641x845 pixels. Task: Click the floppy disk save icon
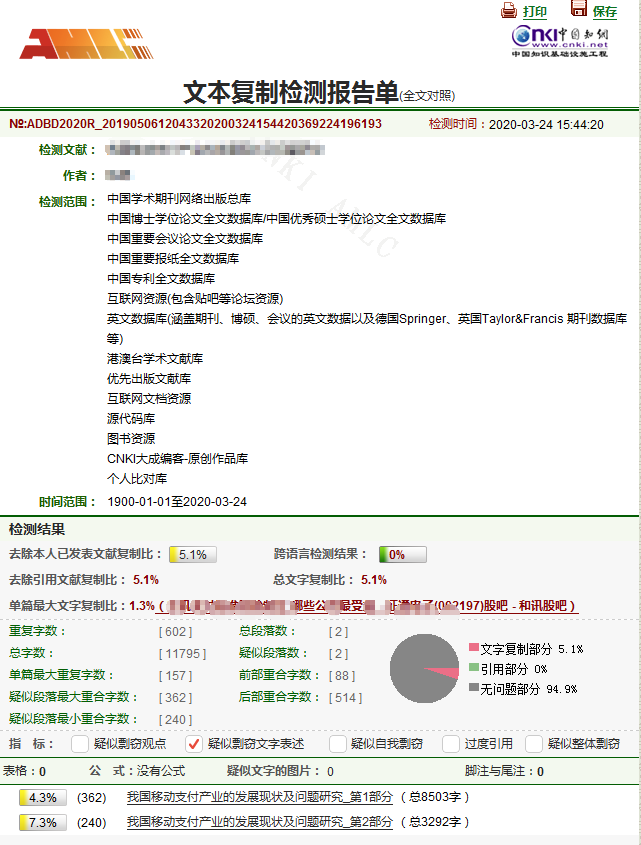click(578, 9)
